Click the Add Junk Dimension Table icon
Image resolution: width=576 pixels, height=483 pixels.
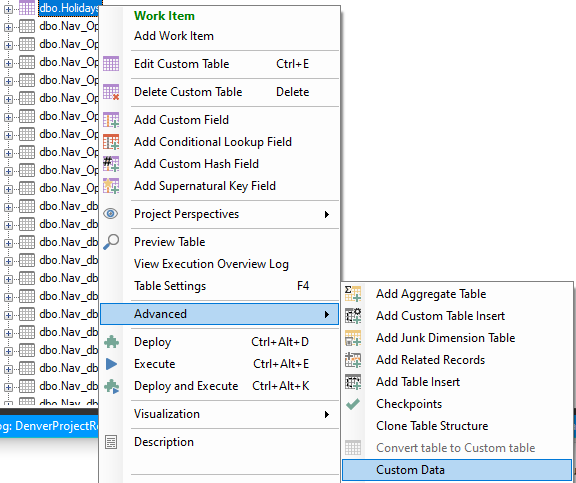pos(353,338)
